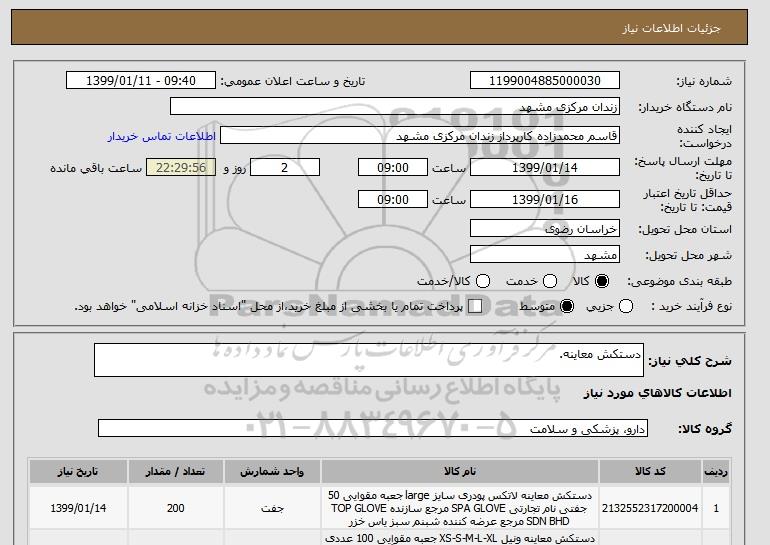The image size is (770, 545).
Task: Select the کالا radio button
Action: pyautogui.click(x=602, y=281)
